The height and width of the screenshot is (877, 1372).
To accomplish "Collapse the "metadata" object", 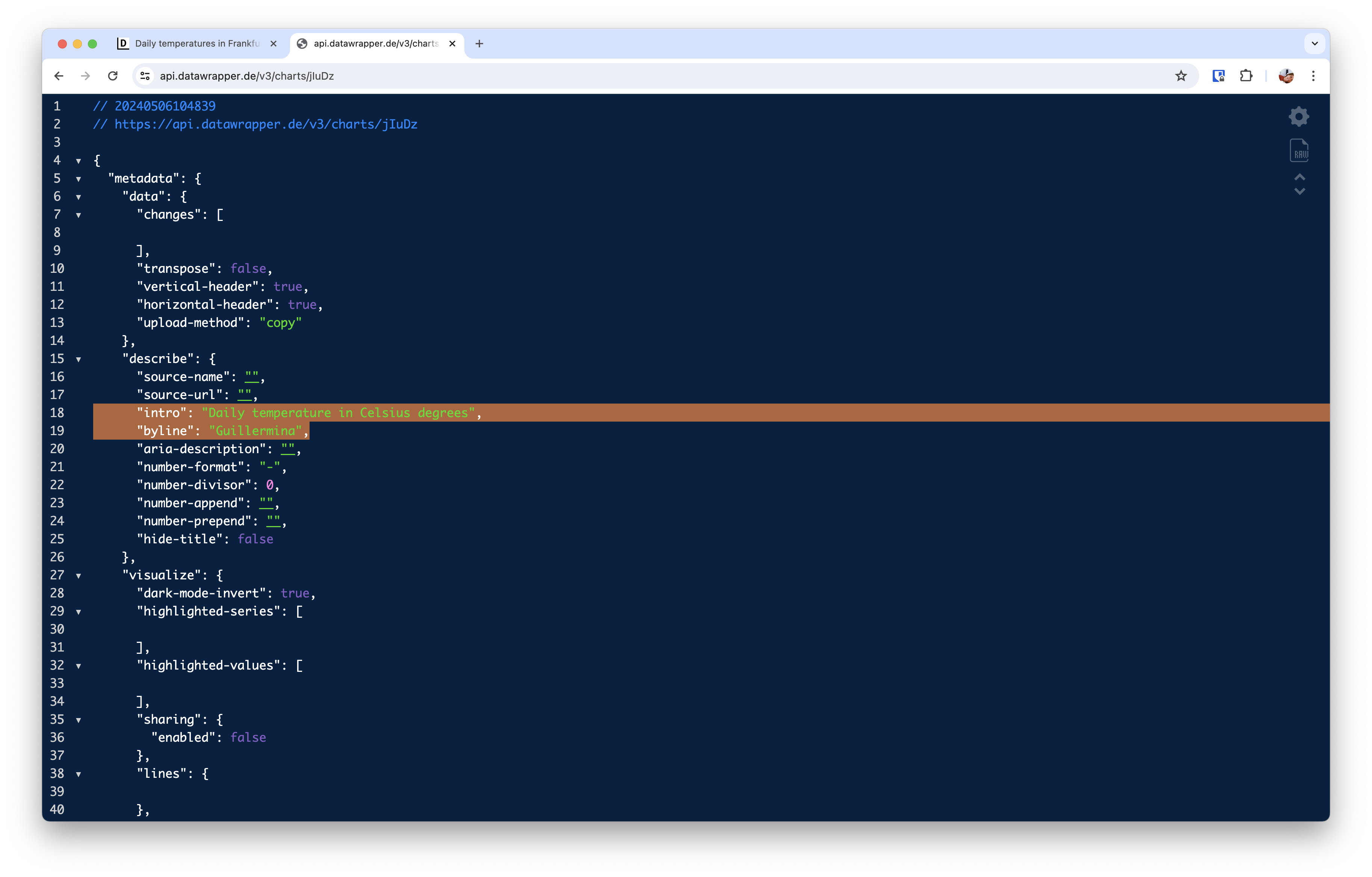I will pyautogui.click(x=79, y=179).
